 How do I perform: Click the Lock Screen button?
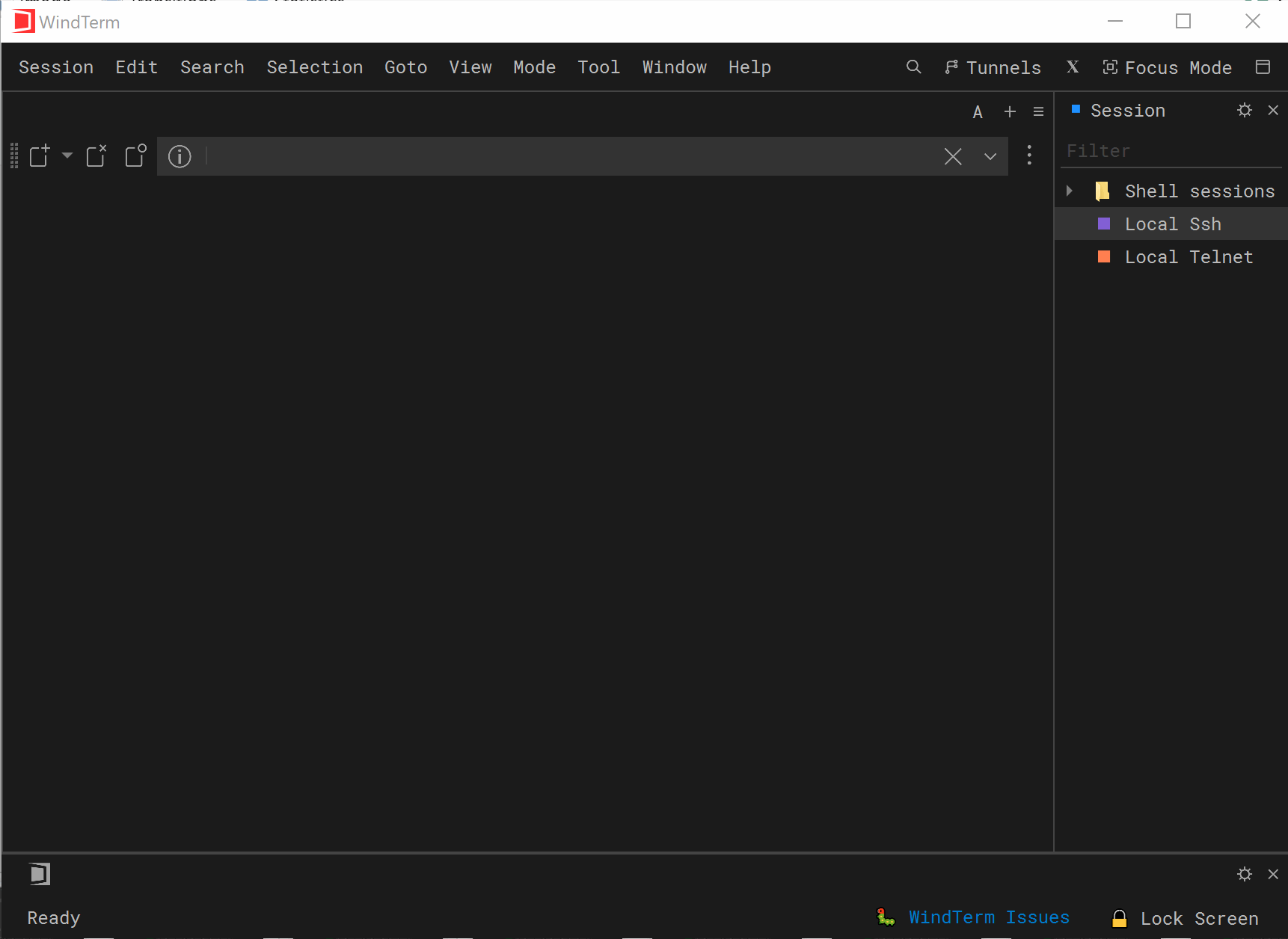[1185, 918]
